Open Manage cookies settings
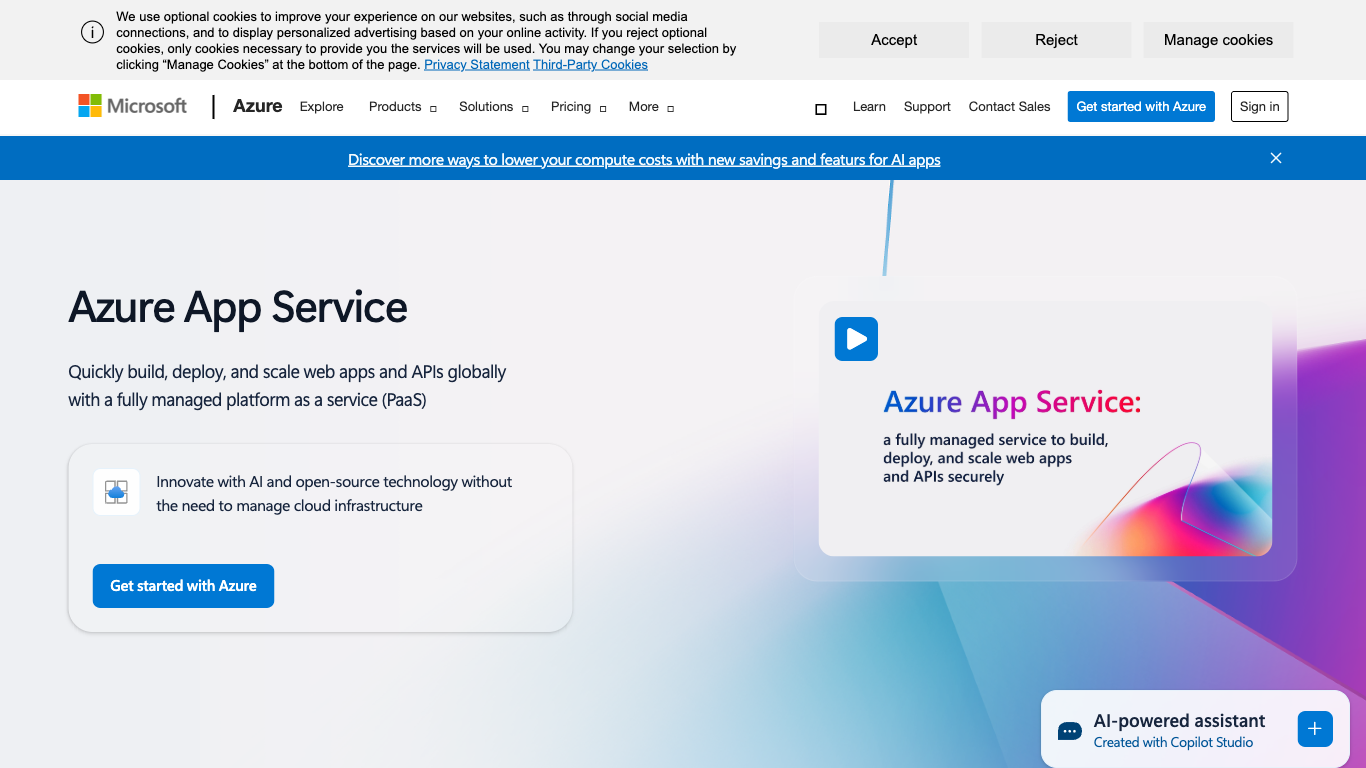Screen dimensions: 1366x768 point(1218,40)
